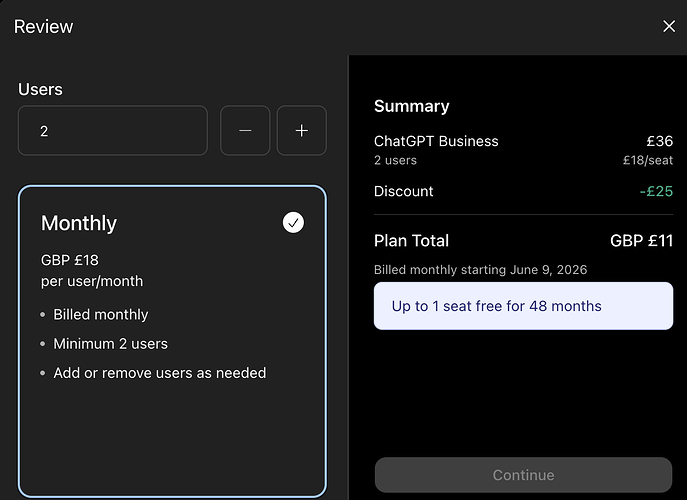
Task: Click the Continue button
Action: coord(523,475)
